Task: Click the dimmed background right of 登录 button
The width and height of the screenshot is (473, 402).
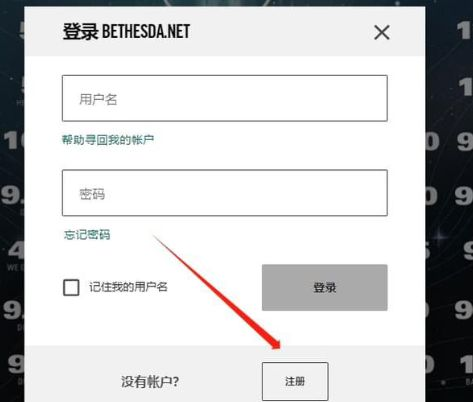Action: (x=449, y=288)
